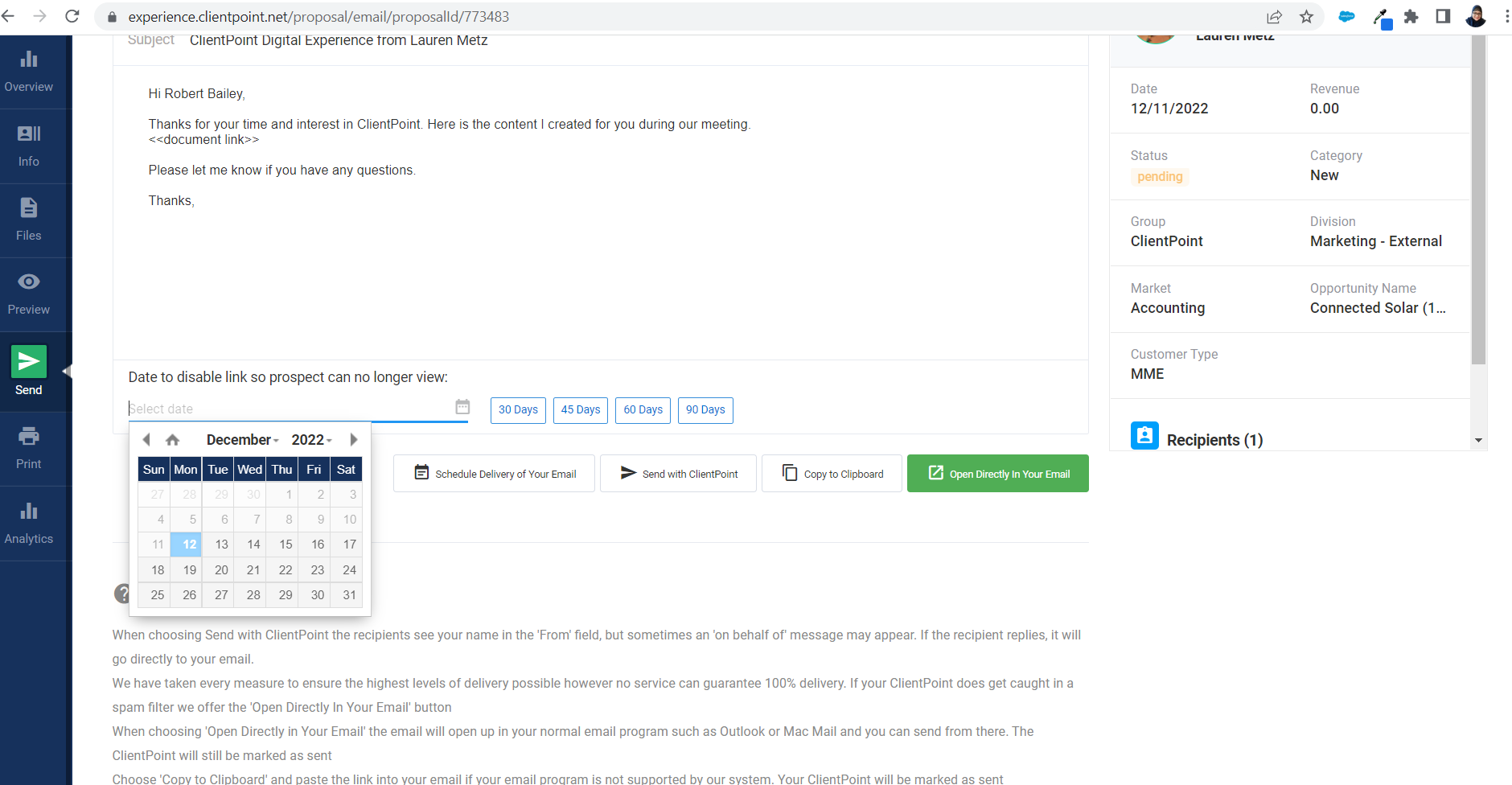Click the calendar icon in date field

point(462,407)
